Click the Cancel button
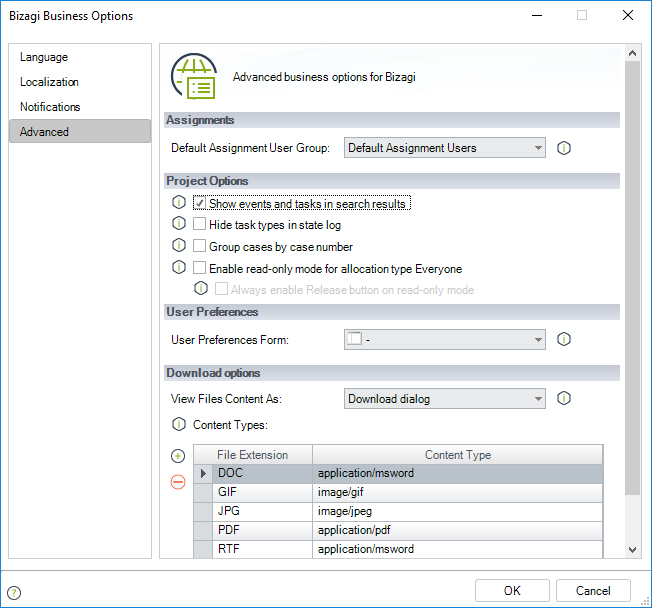The image size is (652, 608). click(x=593, y=591)
